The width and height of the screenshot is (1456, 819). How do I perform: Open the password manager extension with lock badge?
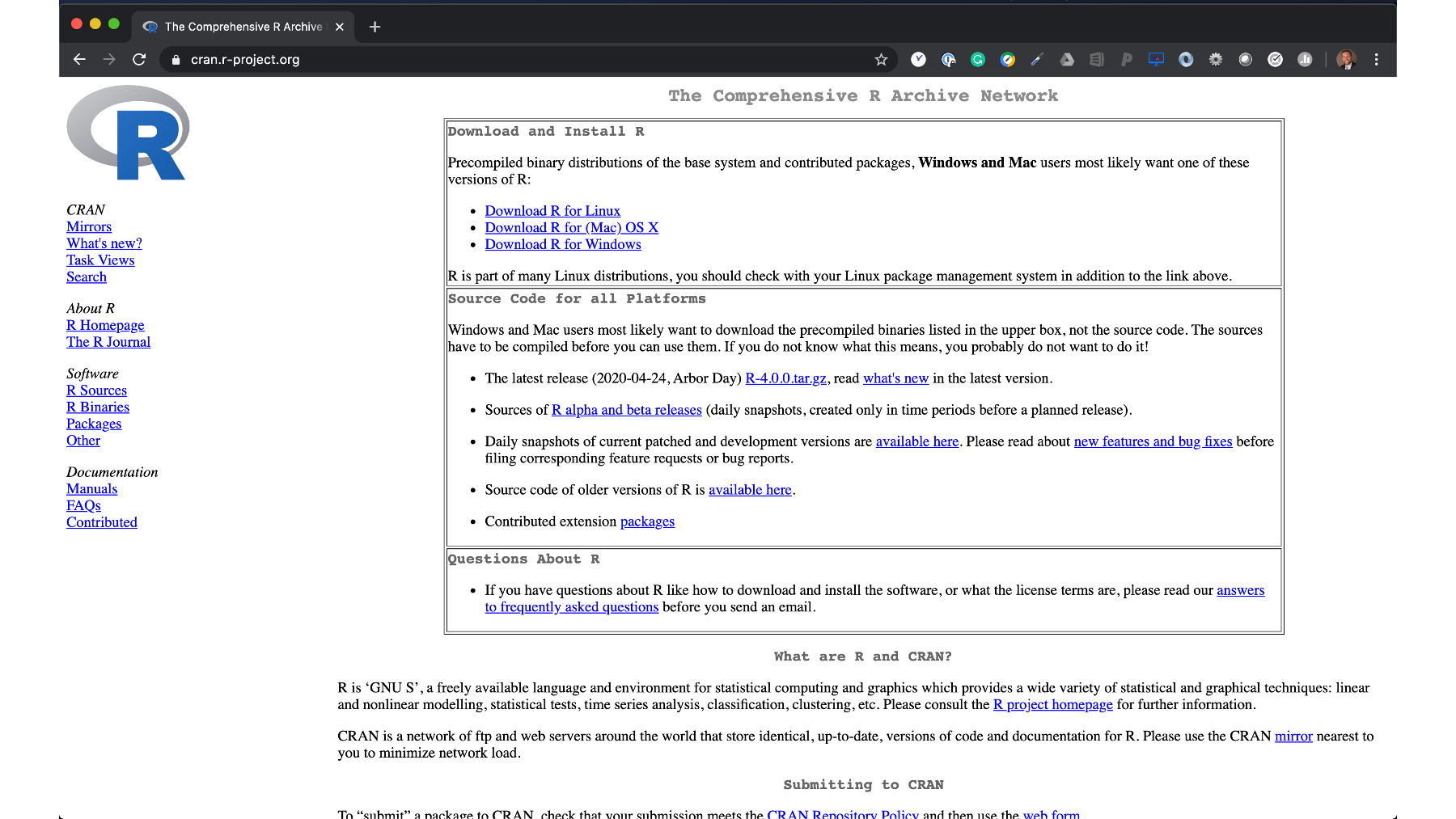[x=948, y=59]
